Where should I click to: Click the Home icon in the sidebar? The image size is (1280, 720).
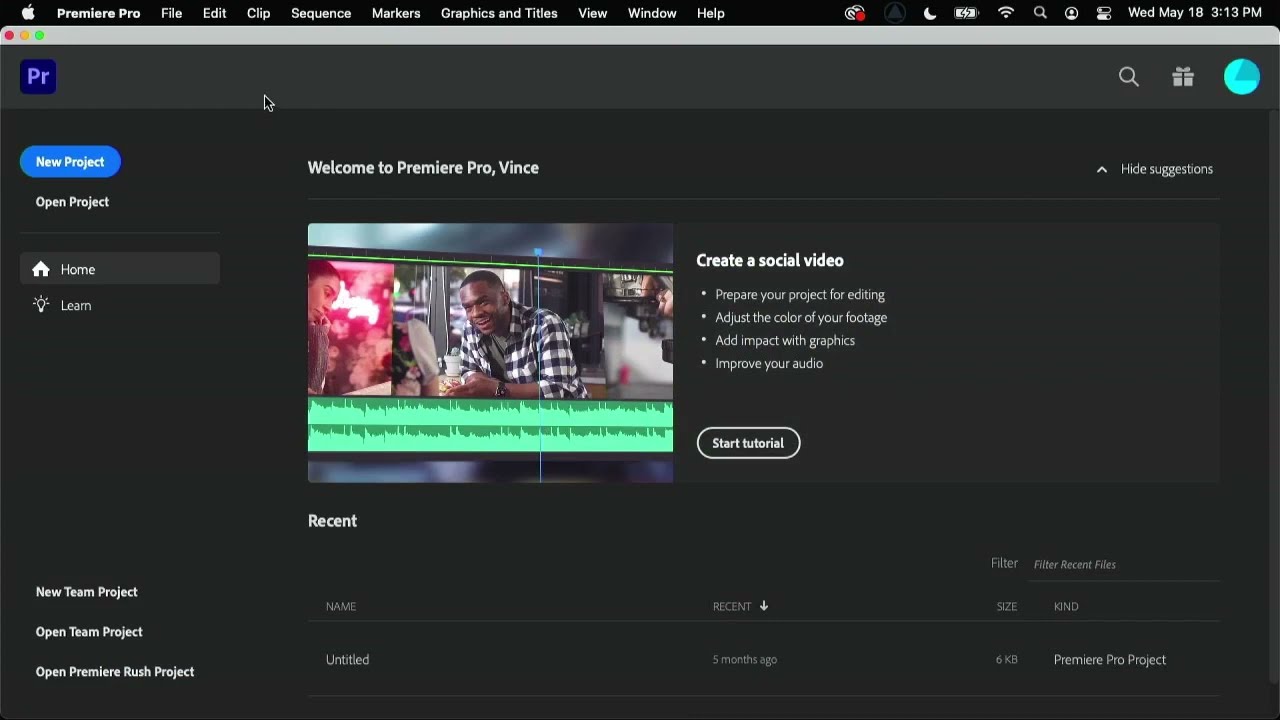pos(41,269)
